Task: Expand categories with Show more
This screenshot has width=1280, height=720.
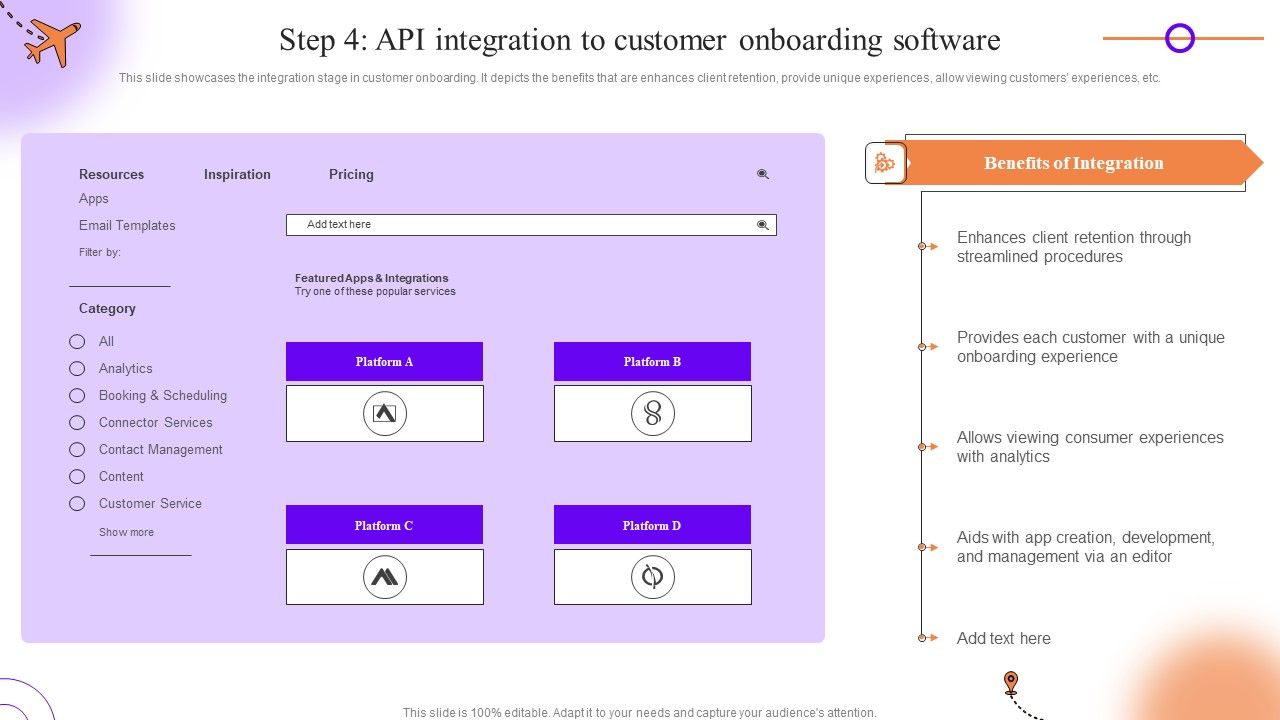Action: [x=126, y=532]
